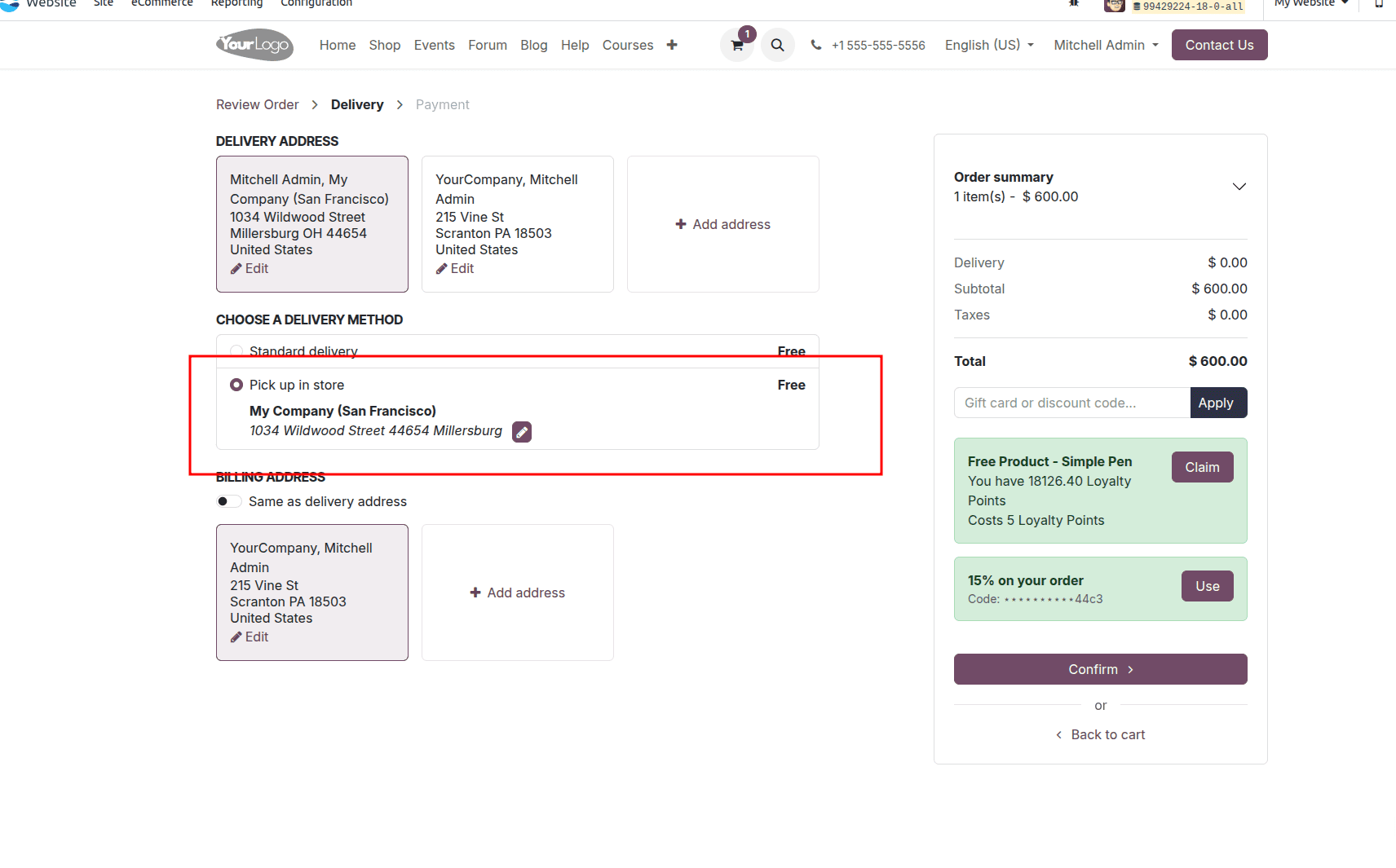This screenshot has height=868, width=1396.
Task: Enable Same as delivery address
Action: [x=229, y=501]
